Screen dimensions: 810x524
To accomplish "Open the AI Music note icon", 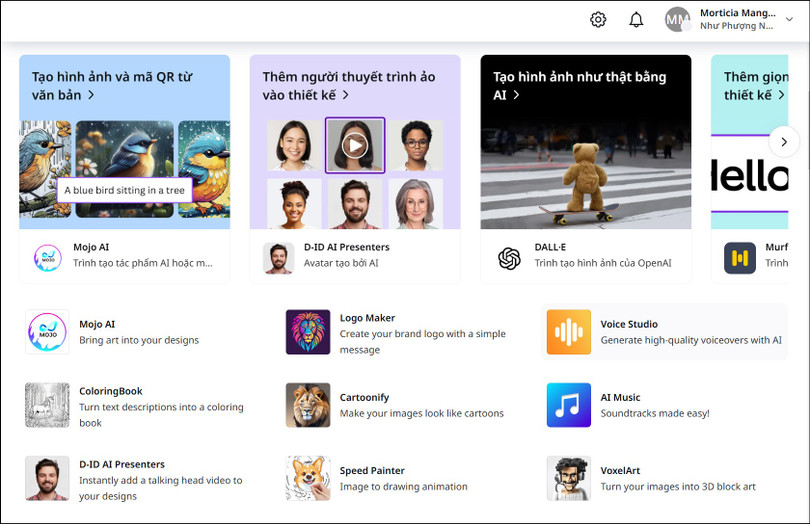I will click(569, 405).
